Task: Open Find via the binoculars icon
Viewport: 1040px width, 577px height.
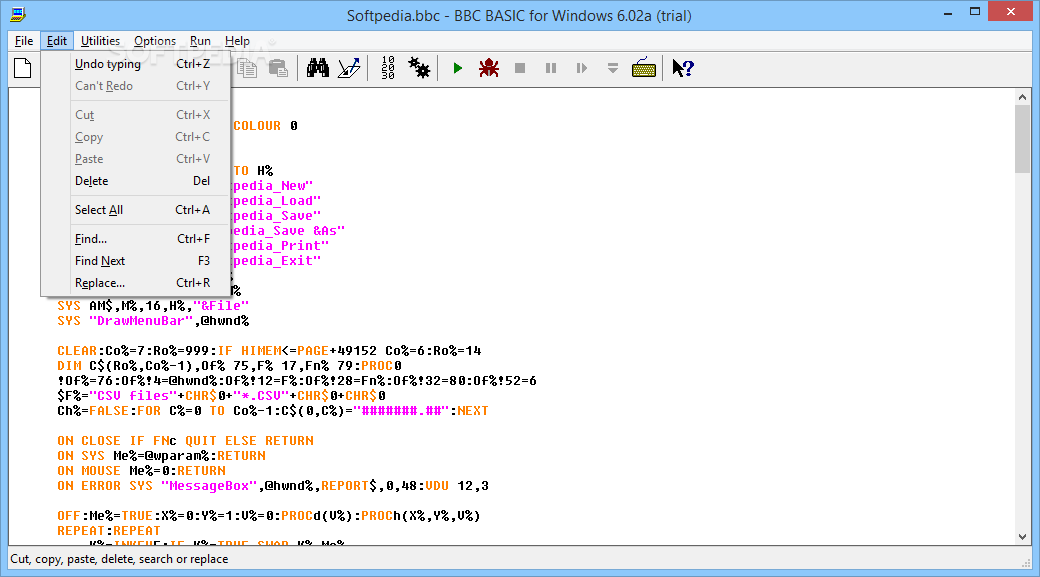Action: pos(318,68)
